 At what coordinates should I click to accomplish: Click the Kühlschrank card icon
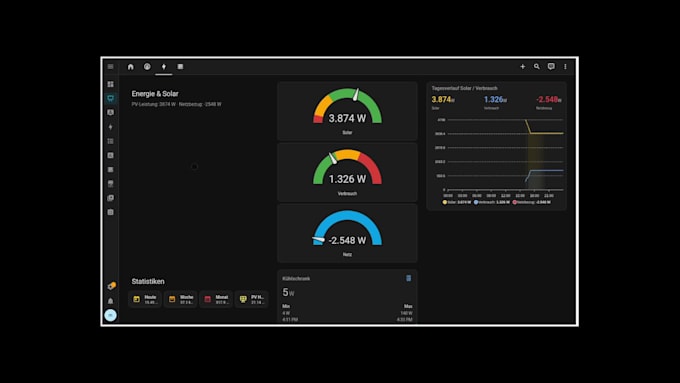[409, 278]
